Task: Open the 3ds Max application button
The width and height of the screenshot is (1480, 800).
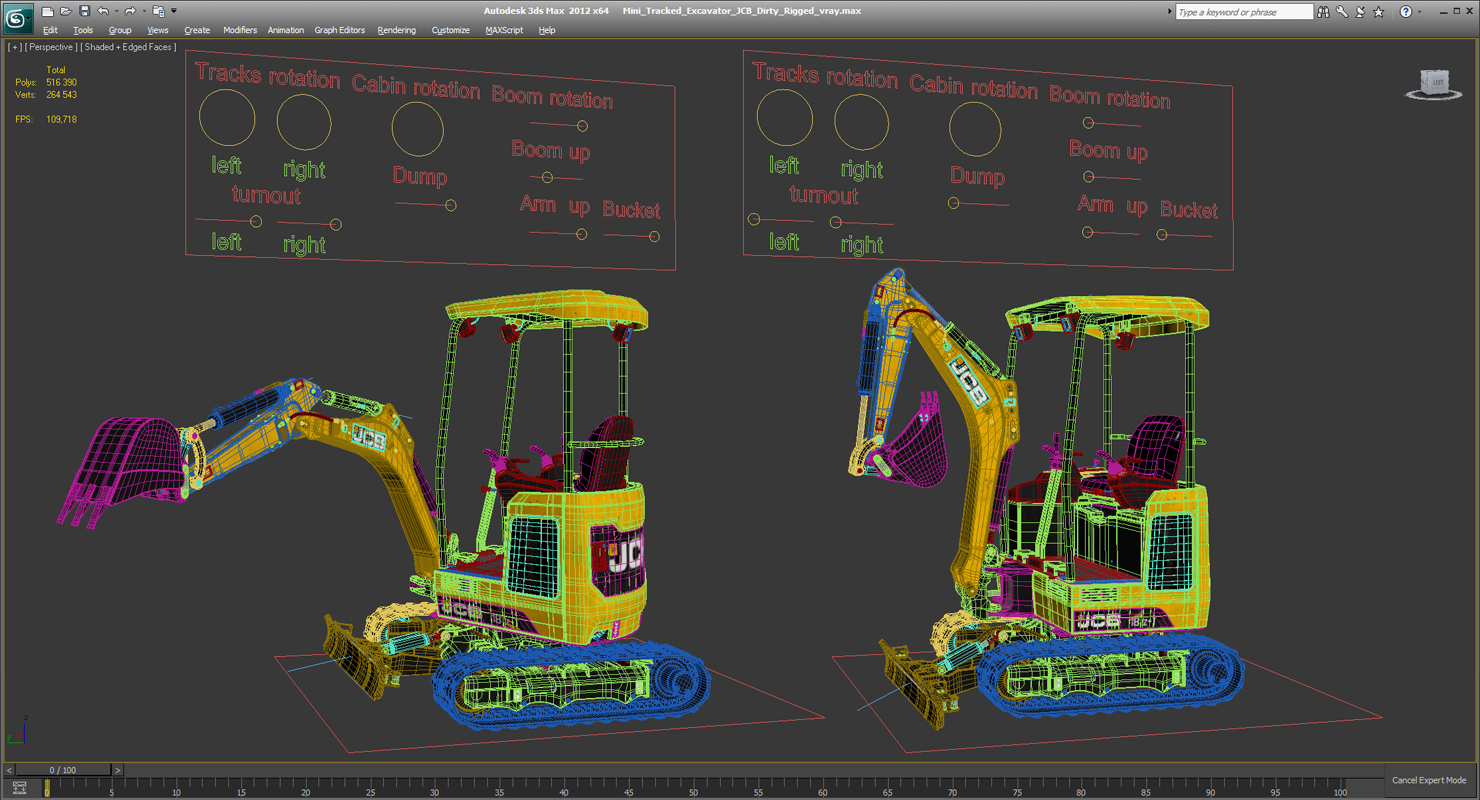Action: click(x=18, y=18)
